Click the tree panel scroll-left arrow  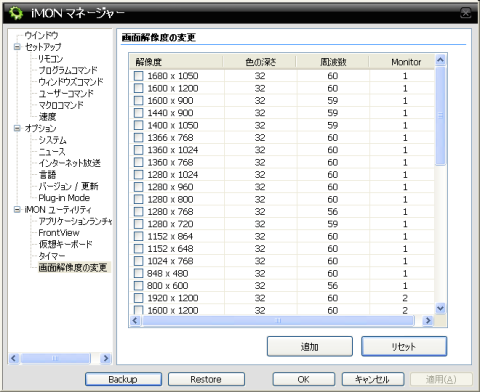point(13,358)
